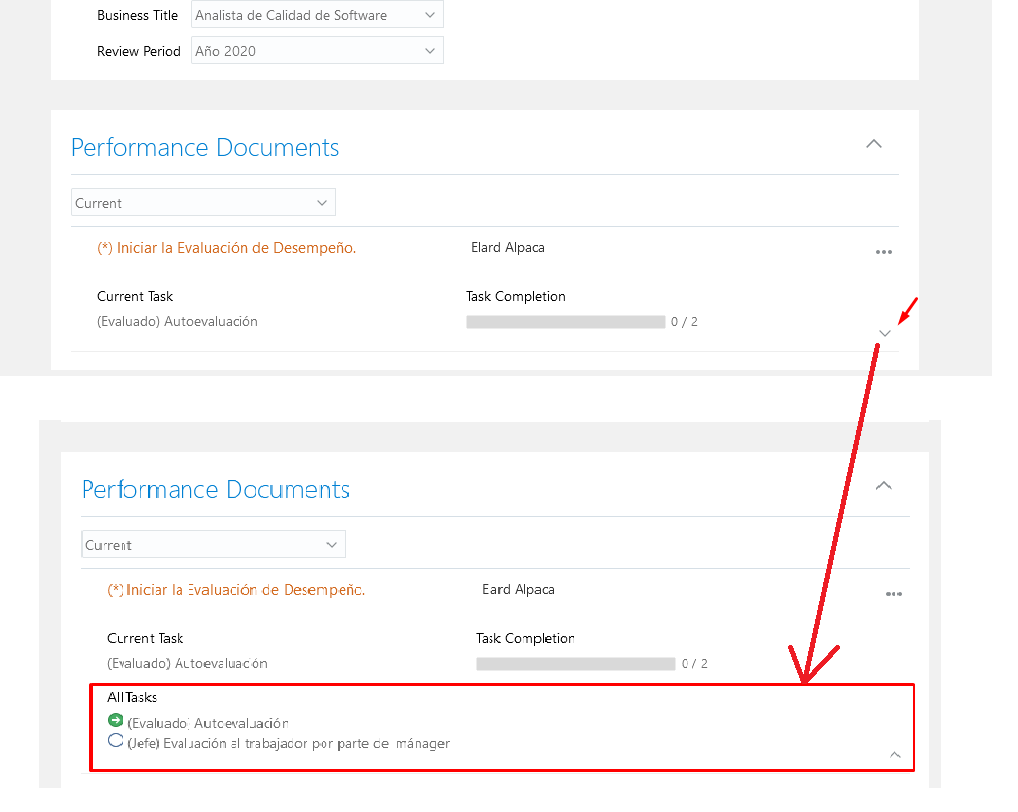Open the ellipsis actions menu in lower document panel
Screen dimensions: 1018x812
pos(893,594)
